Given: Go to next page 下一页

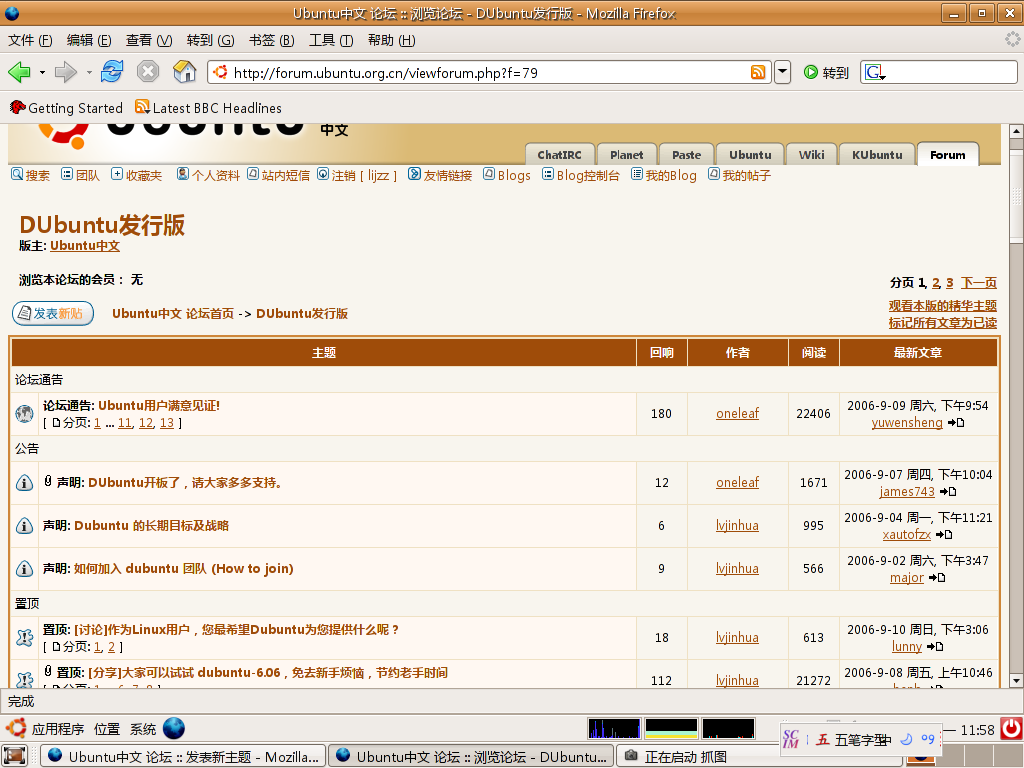Looking at the screenshot, I should [978, 283].
